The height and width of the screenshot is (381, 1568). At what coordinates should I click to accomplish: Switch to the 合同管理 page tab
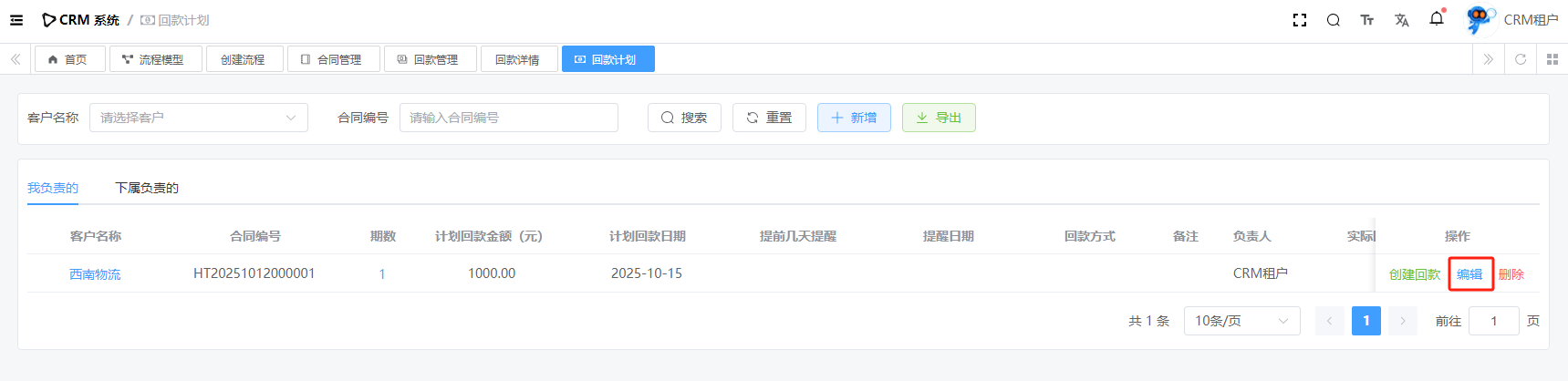pos(331,59)
